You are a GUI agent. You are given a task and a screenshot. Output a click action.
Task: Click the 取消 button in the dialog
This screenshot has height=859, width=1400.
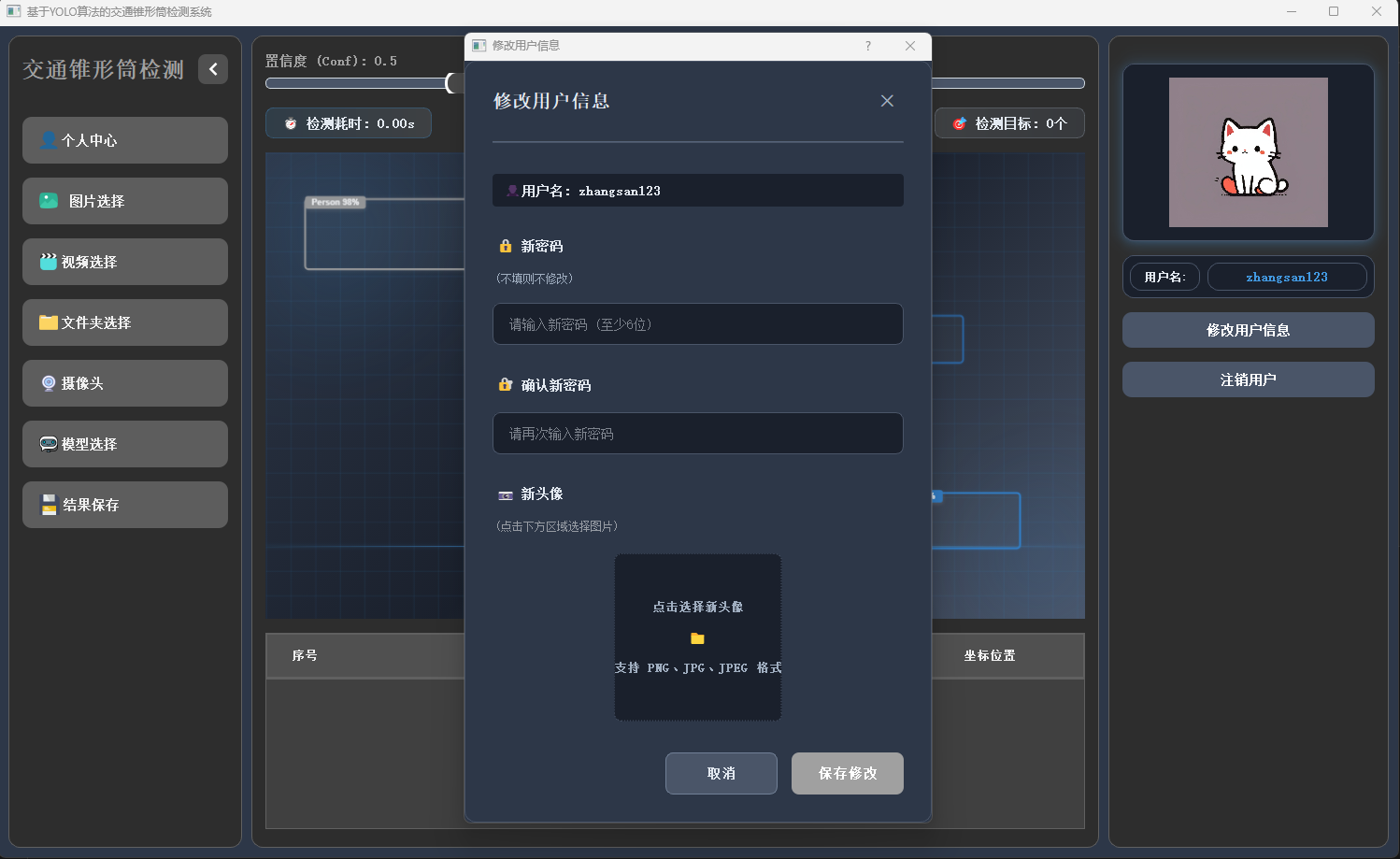pyautogui.click(x=721, y=773)
